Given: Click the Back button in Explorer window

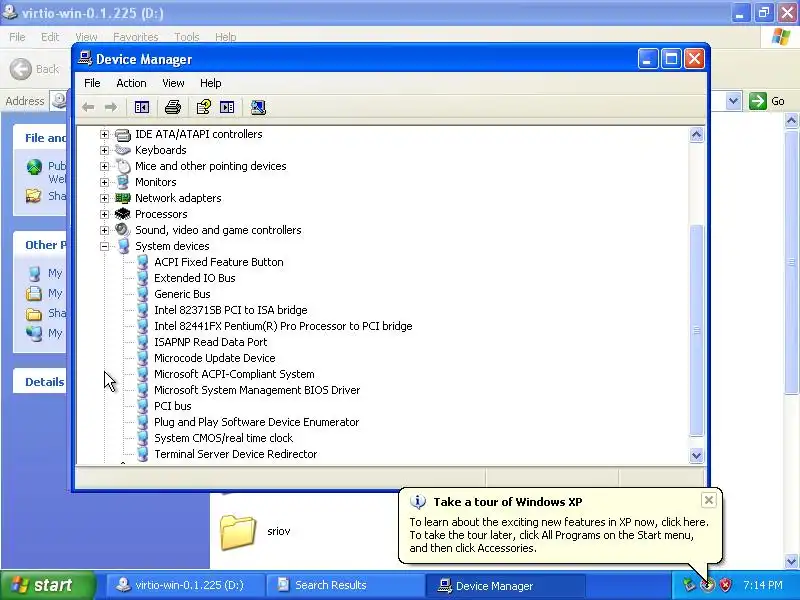Looking at the screenshot, I should click(x=35, y=69).
